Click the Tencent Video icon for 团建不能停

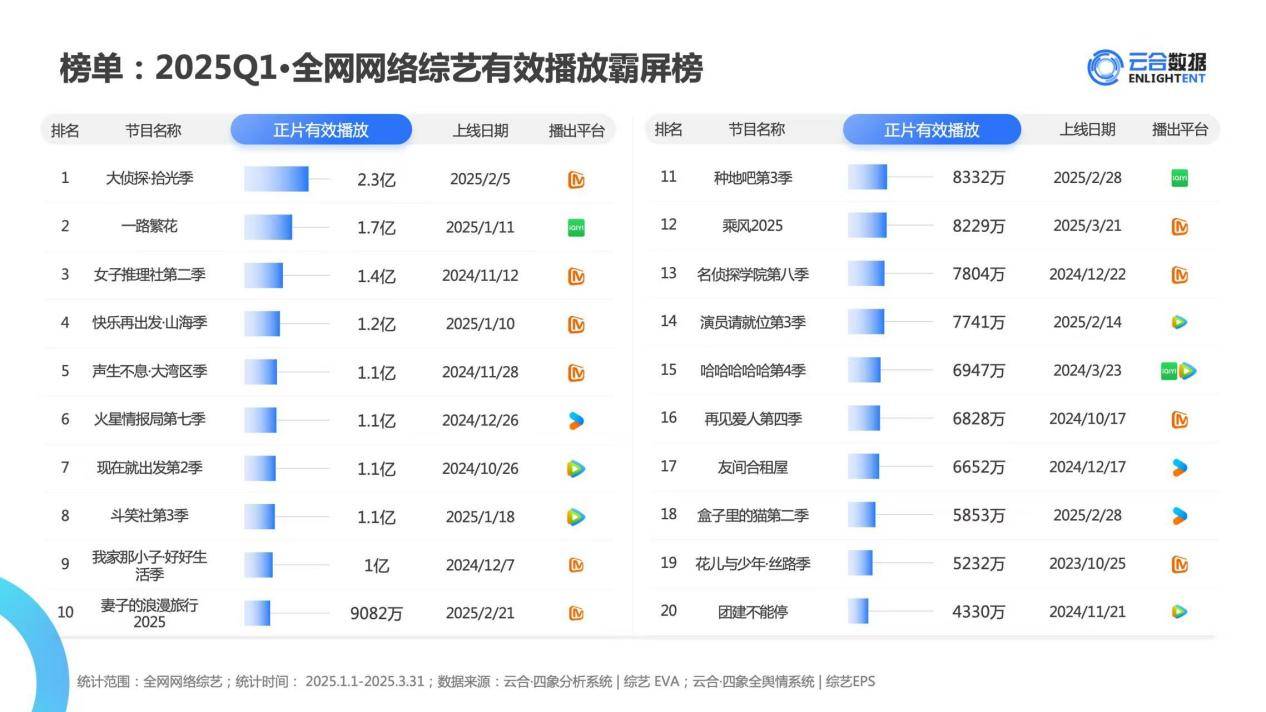coord(1180,612)
